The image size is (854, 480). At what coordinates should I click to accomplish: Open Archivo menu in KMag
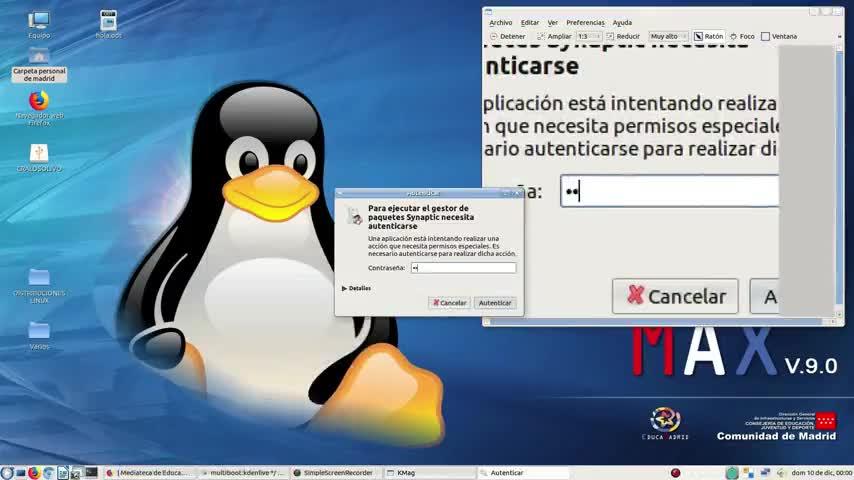(501, 22)
